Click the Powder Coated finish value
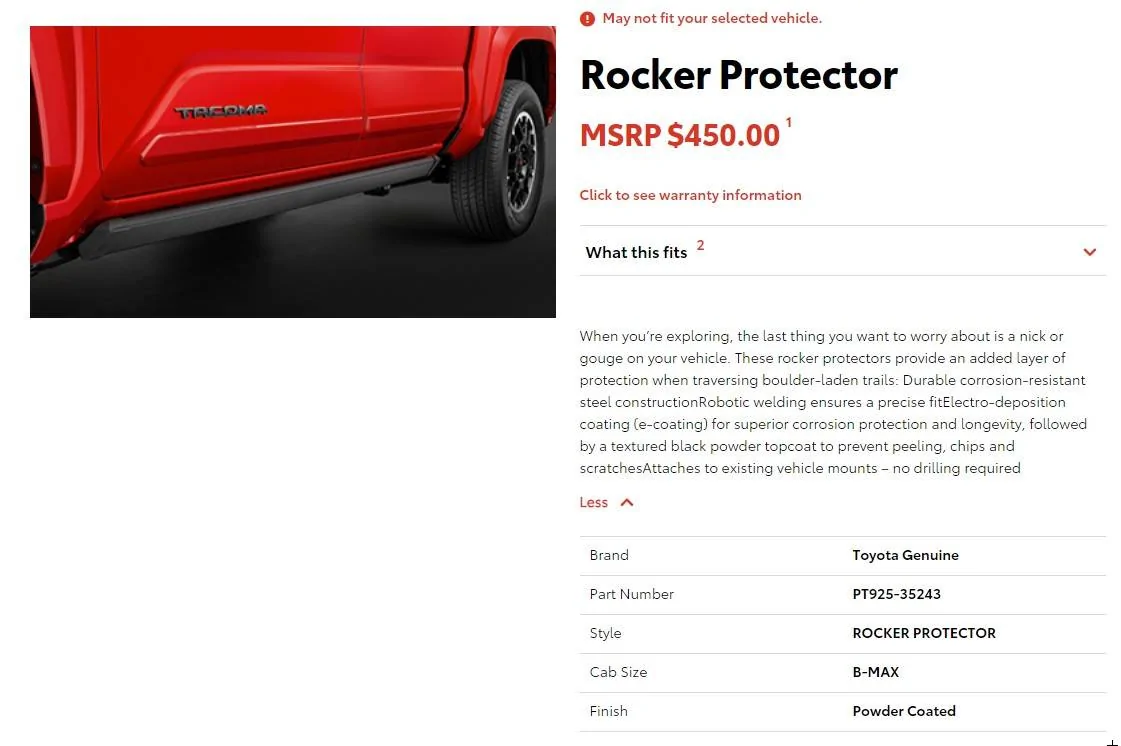This screenshot has height=746, width=1121. [x=903, y=711]
